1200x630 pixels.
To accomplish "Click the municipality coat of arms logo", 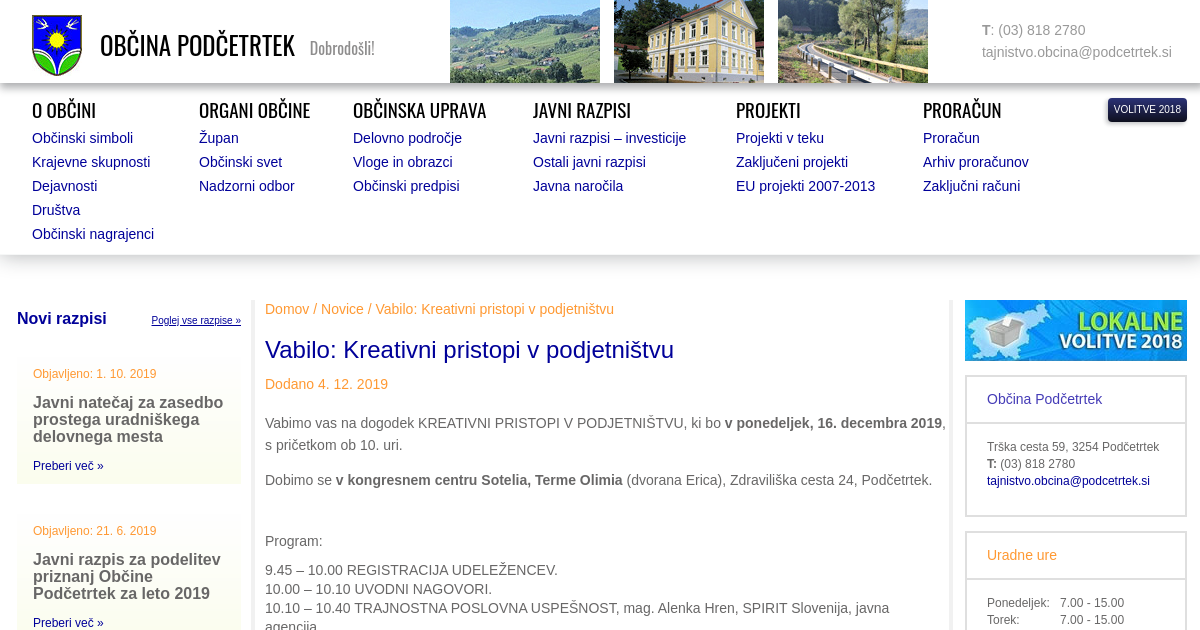I will [x=57, y=45].
